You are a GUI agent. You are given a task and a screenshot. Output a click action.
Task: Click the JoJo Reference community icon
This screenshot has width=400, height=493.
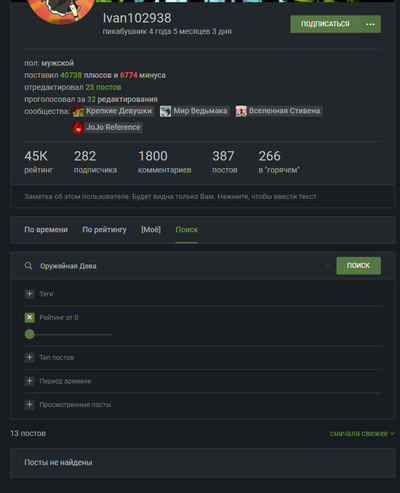point(78,128)
